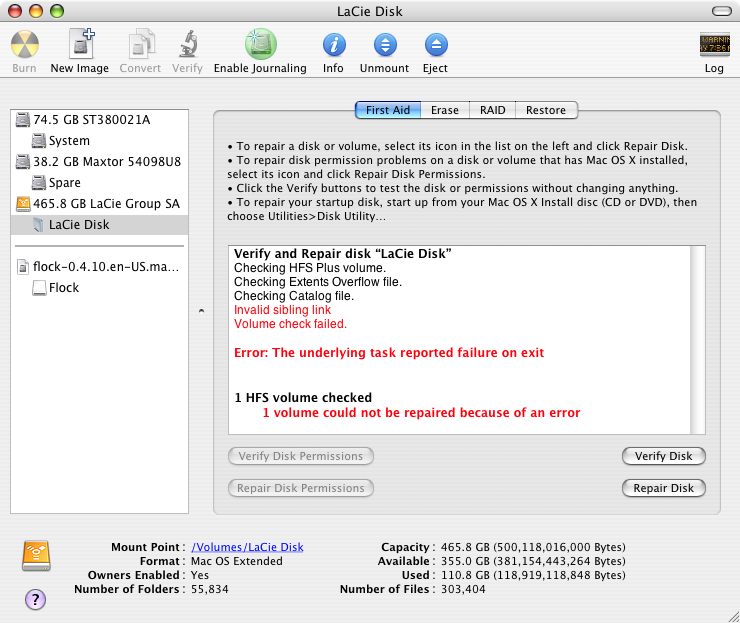The image size is (740, 623).
Task: Unmount the selected volume
Action: click(385, 45)
